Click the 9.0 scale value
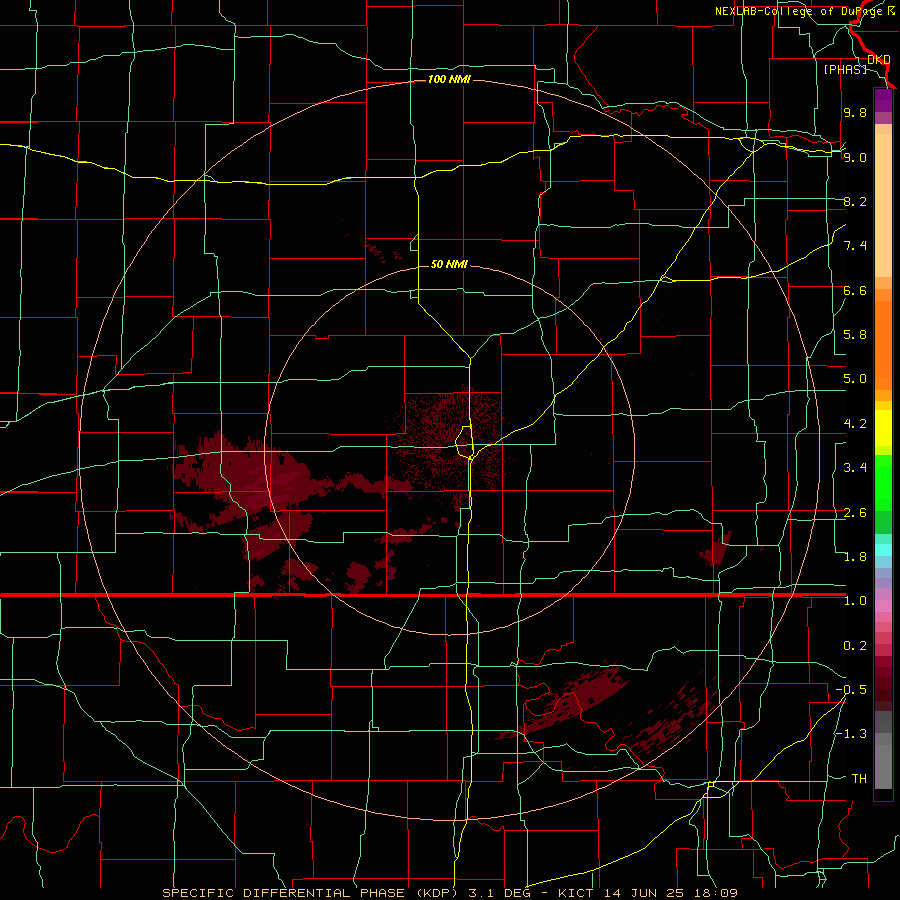This screenshot has height=900, width=900. pos(855,157)
